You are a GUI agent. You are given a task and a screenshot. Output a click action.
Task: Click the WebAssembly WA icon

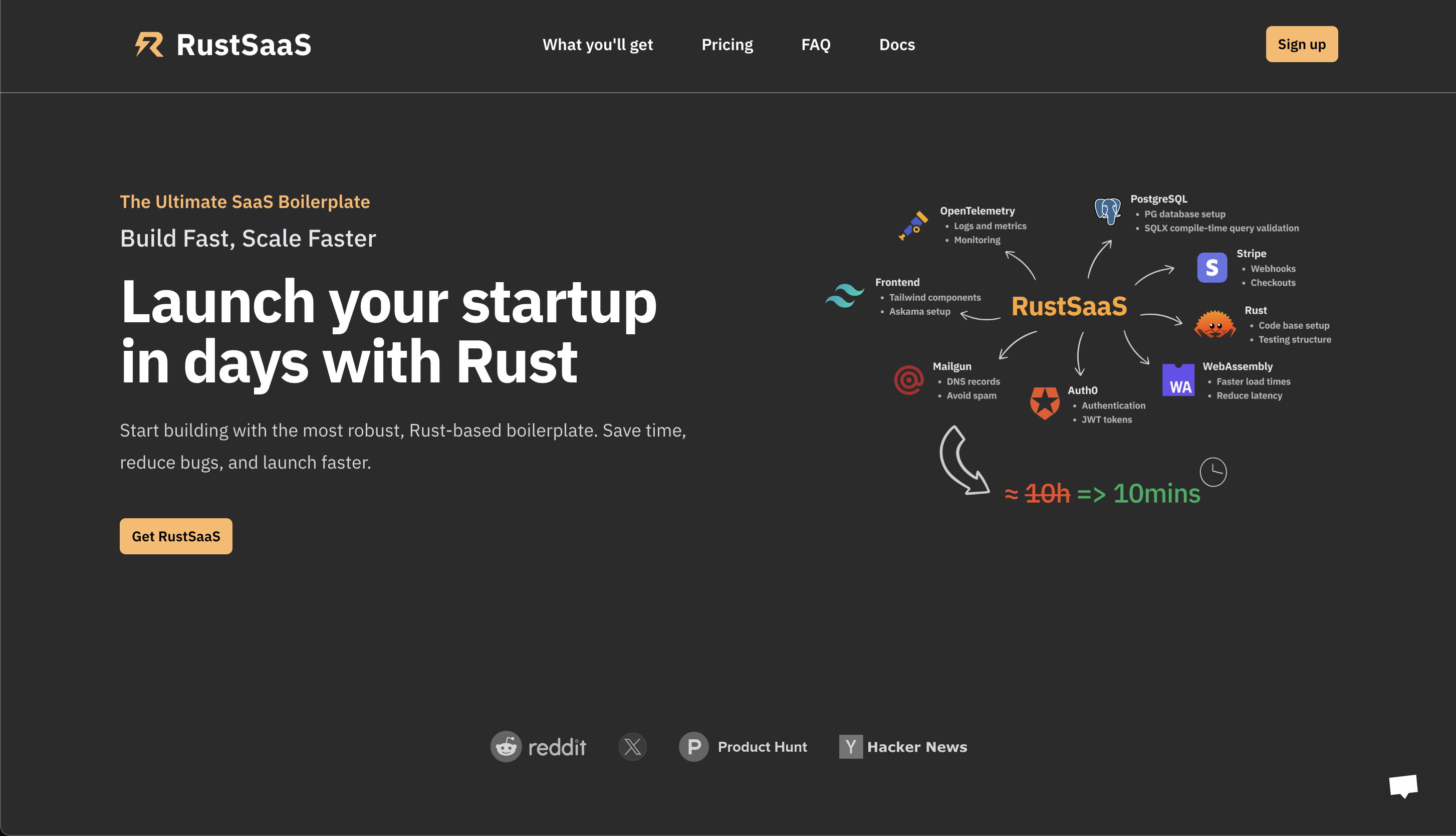click(x=1178, y=379)
